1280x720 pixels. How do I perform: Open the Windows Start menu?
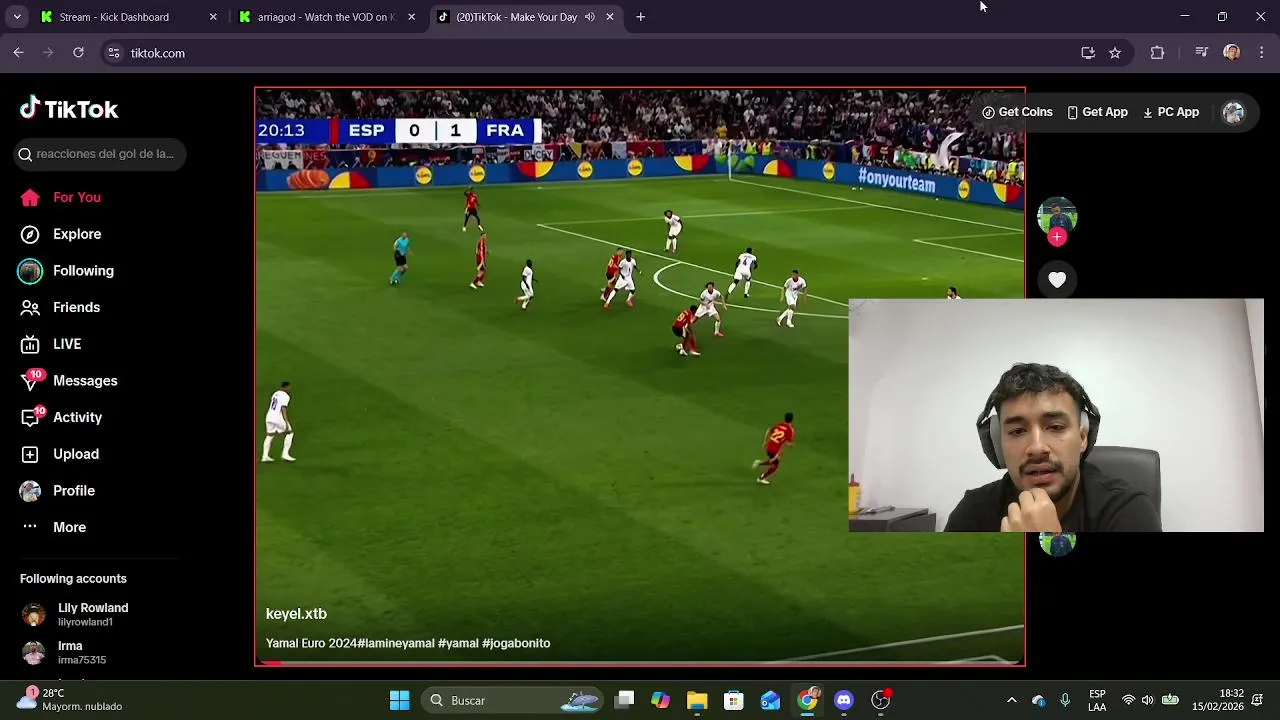399,700
